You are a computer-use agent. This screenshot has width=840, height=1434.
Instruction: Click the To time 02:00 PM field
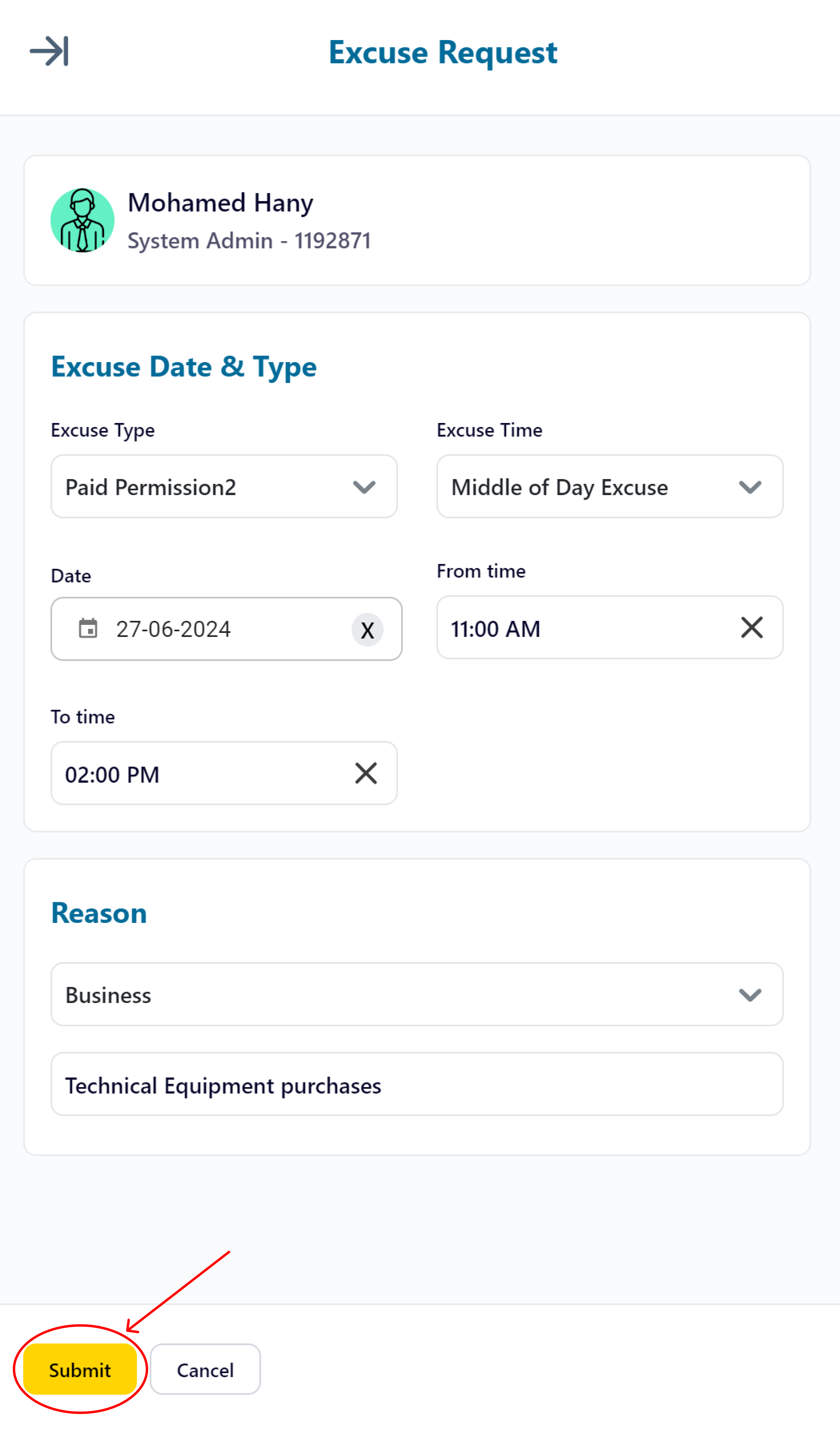pos(224,773)
